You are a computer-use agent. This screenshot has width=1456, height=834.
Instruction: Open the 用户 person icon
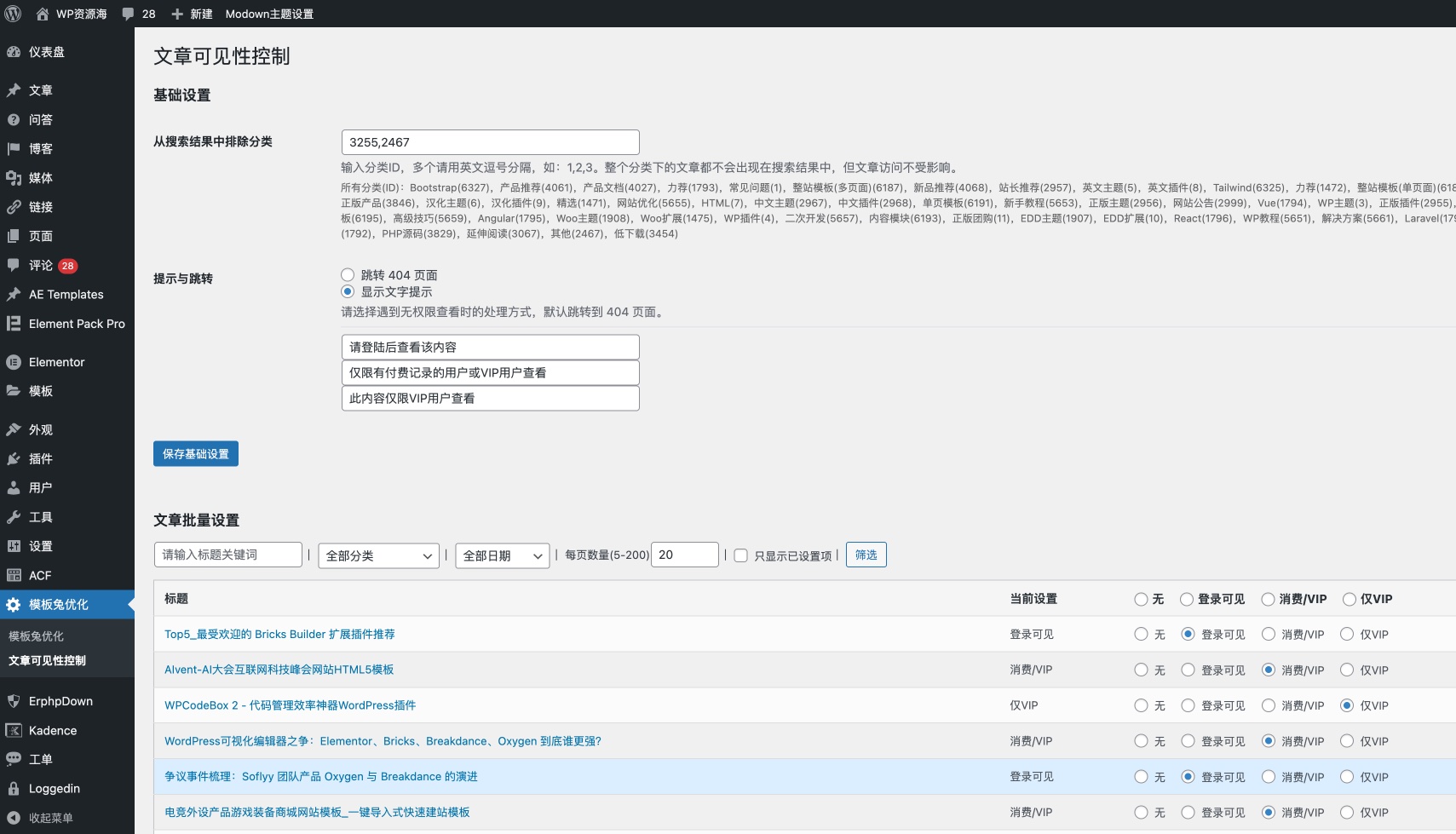14,487
